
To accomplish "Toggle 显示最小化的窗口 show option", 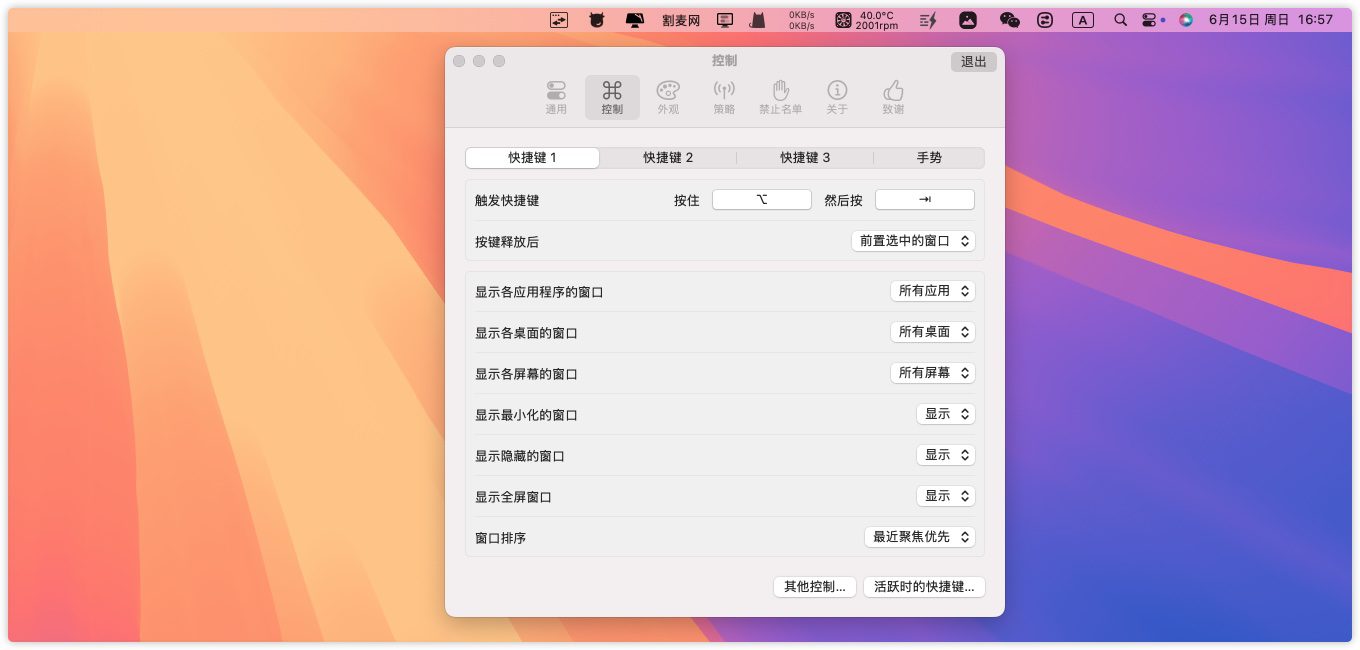I will (x=945, y=414).
